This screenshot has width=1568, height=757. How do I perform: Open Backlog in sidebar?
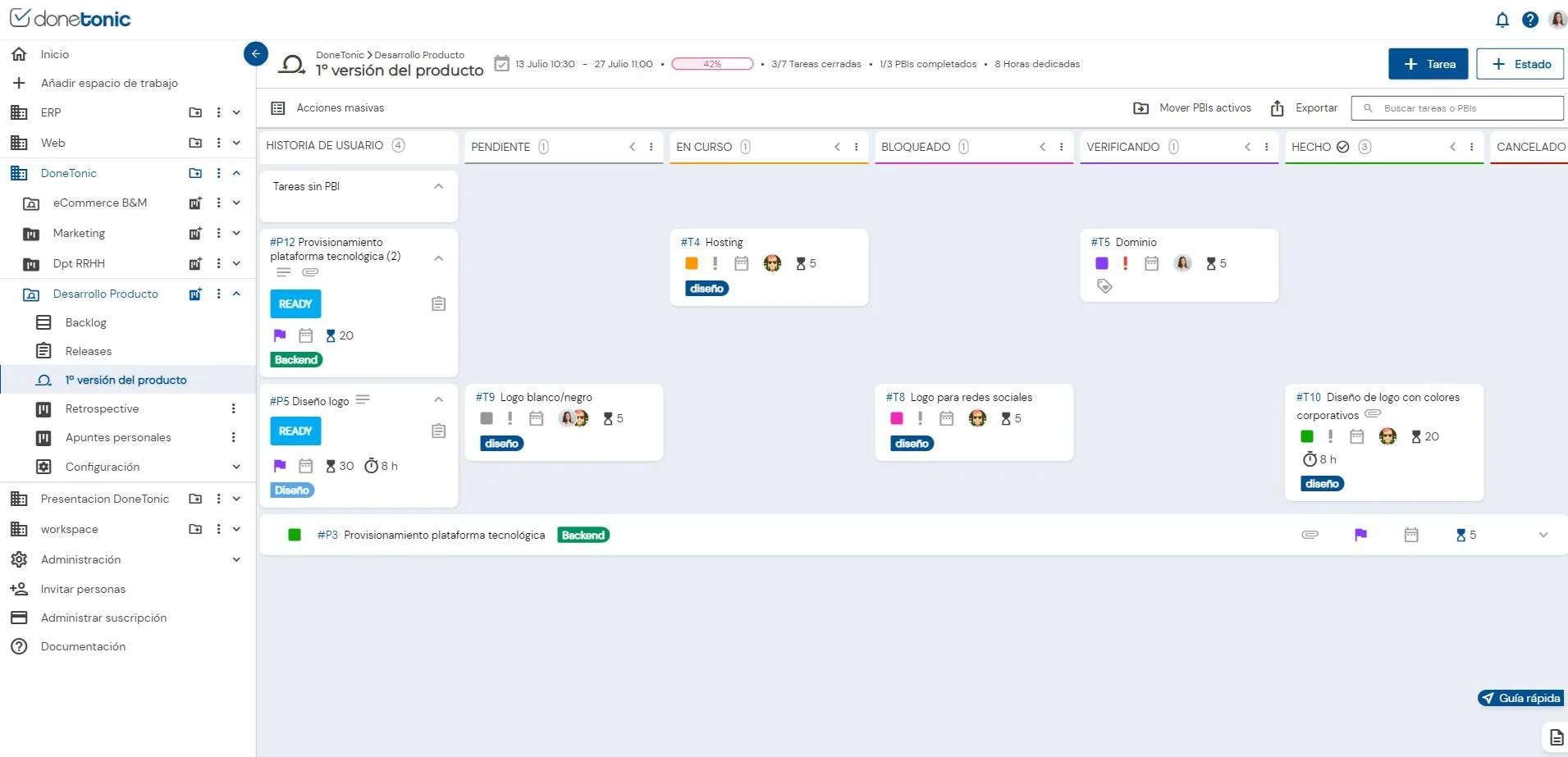86,322
